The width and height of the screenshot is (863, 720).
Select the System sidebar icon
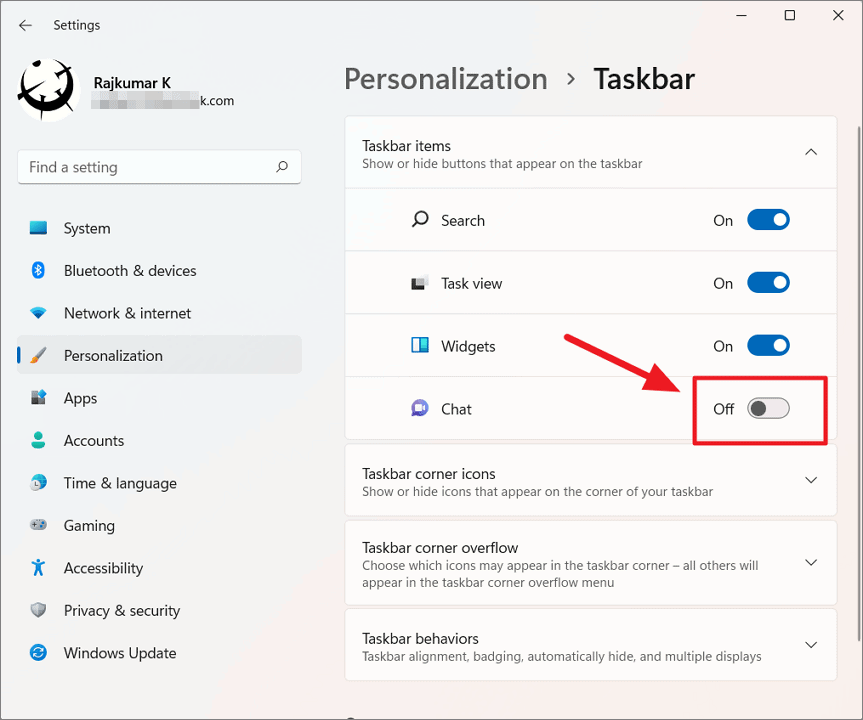pyautogui.click(x=36, y=228)
